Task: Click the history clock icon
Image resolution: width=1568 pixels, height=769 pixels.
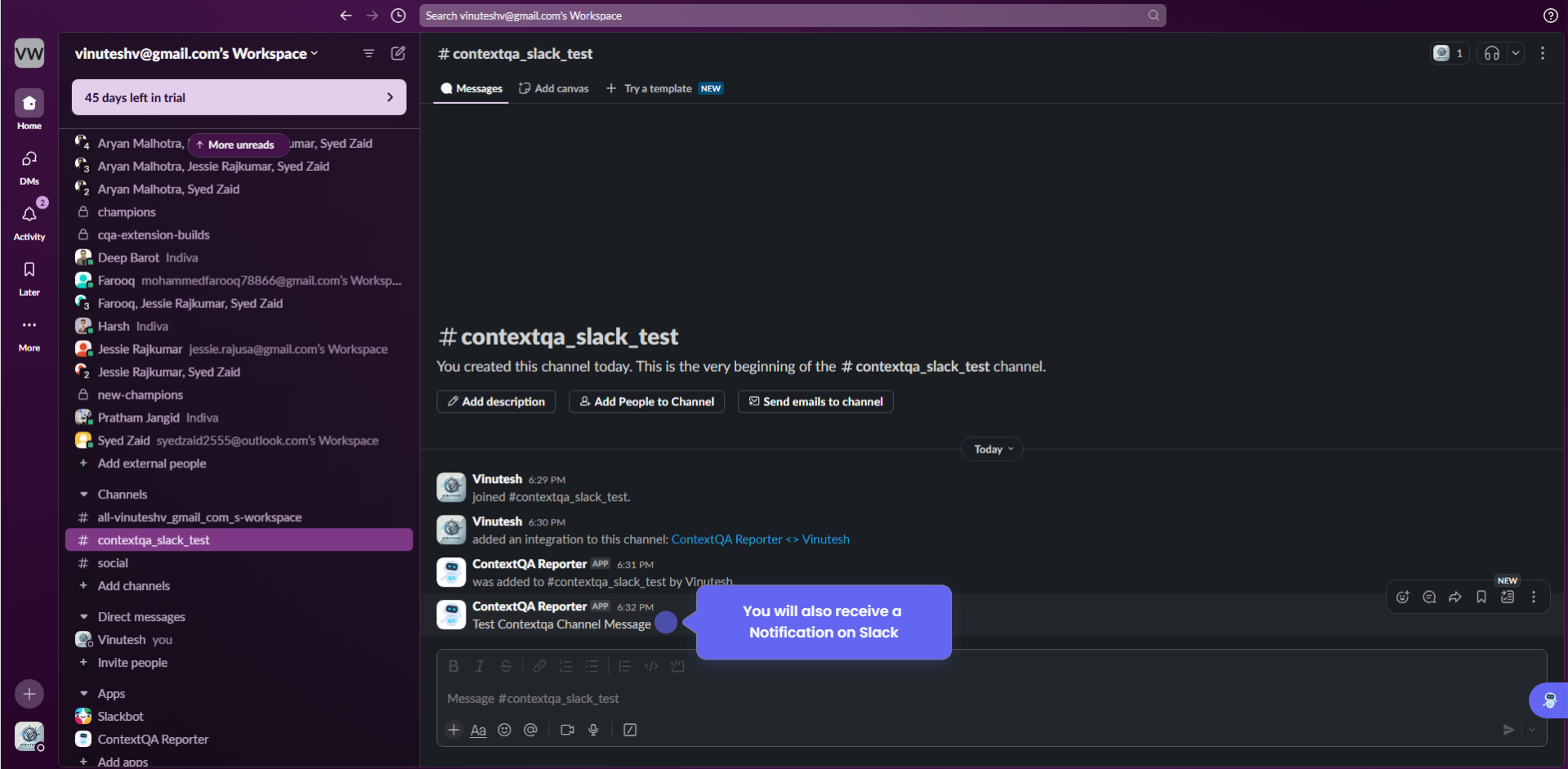Action: click(398, 16)
